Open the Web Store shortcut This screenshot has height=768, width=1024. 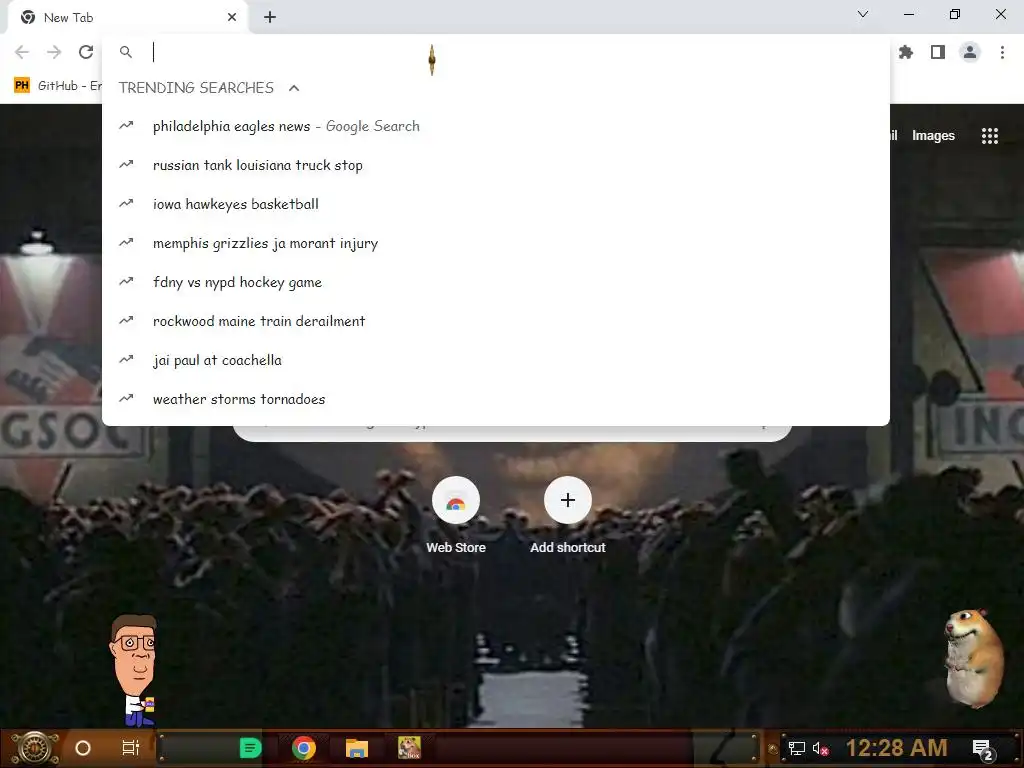456,515
